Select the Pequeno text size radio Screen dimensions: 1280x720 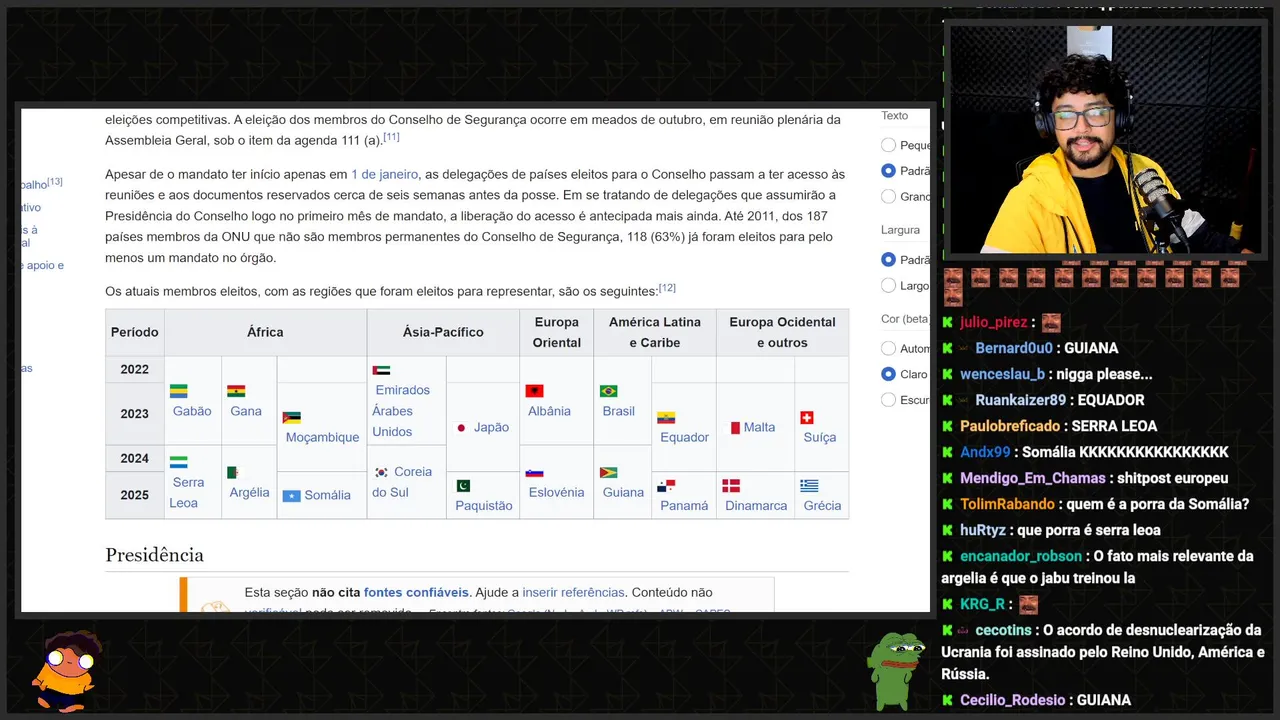[x=888, y=145]
